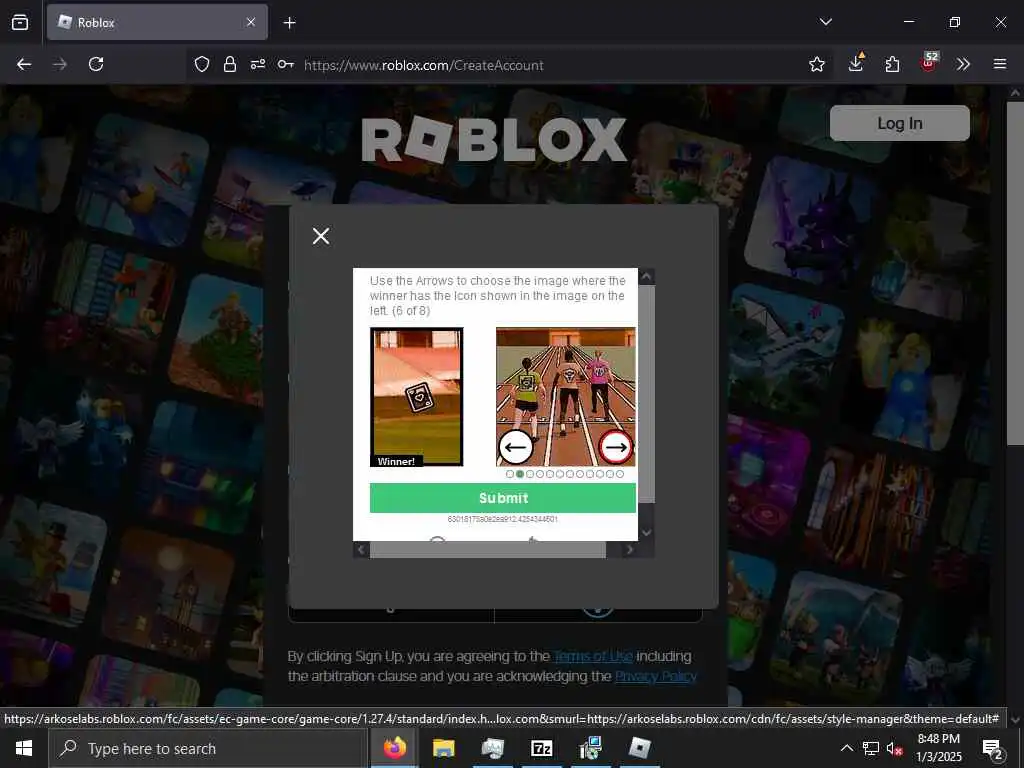Reload the current page

pyautogui.click(x=96, y=64)
